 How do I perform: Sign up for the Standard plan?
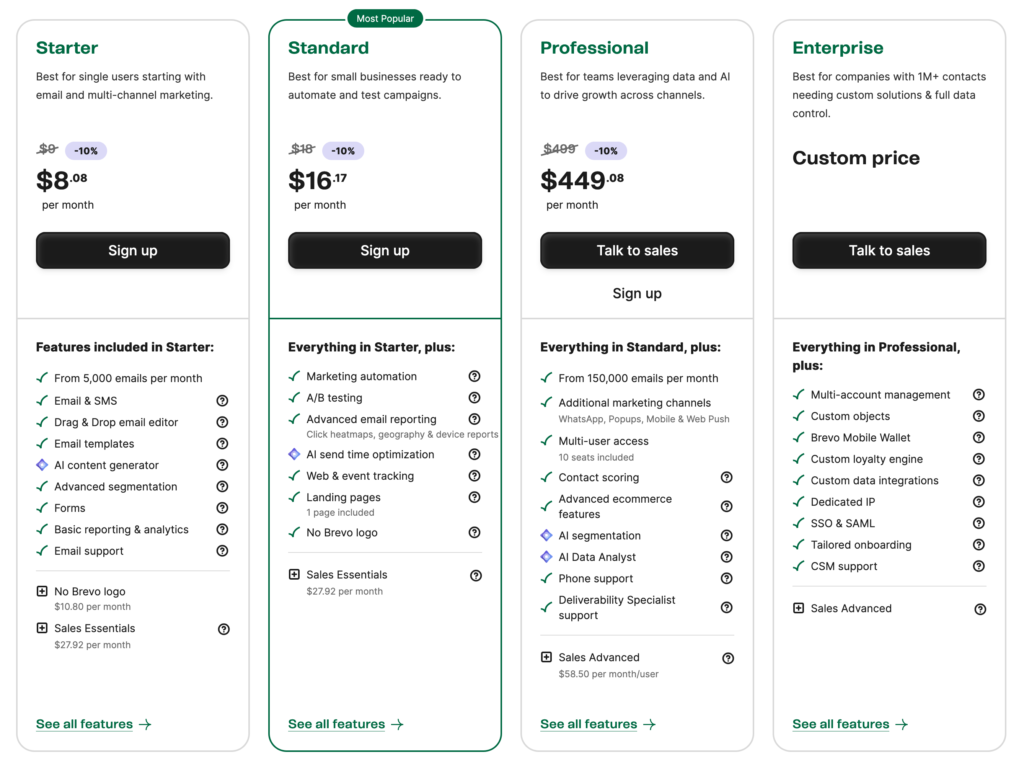(385, 251)
